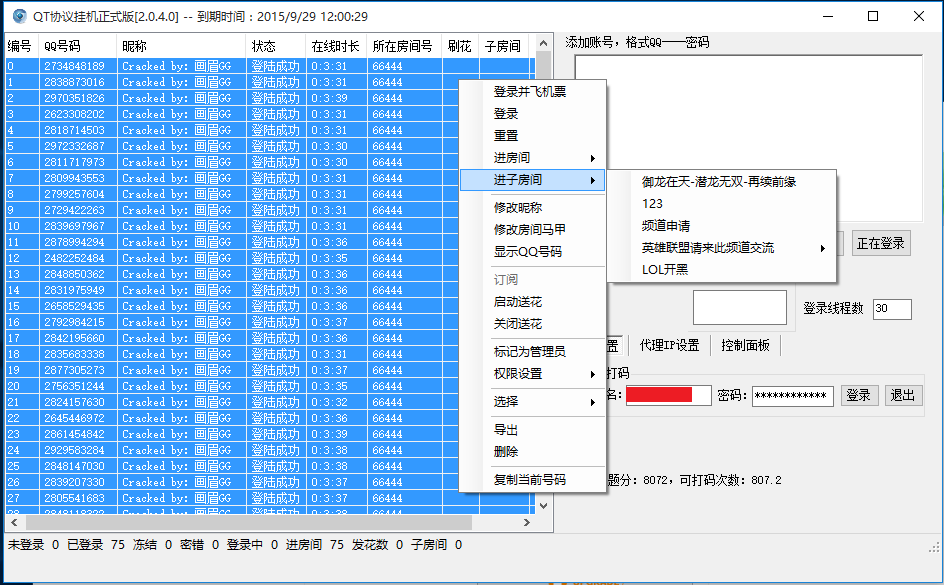
Task: Click the QT app icon in the title bar
Action: pyautogui.click(x=20, y=15)
